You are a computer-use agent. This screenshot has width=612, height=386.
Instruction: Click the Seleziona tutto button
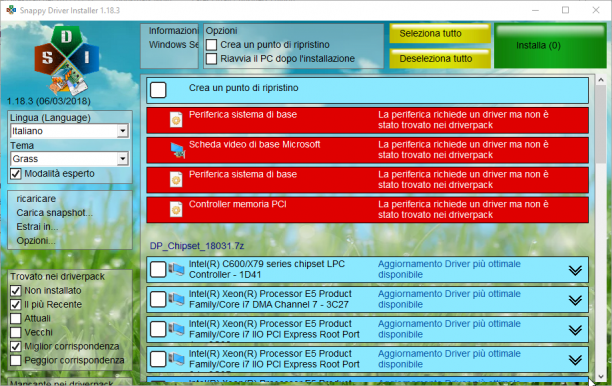440,34
